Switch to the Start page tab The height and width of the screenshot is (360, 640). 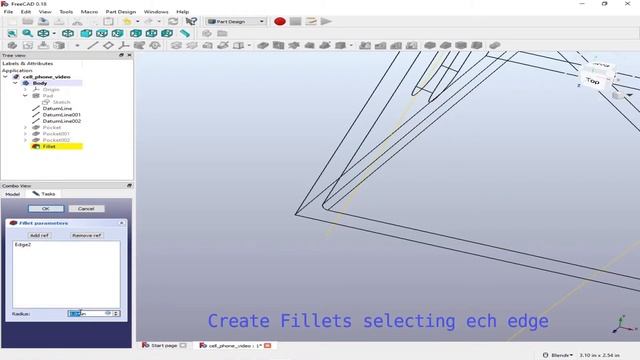point(164,345)
